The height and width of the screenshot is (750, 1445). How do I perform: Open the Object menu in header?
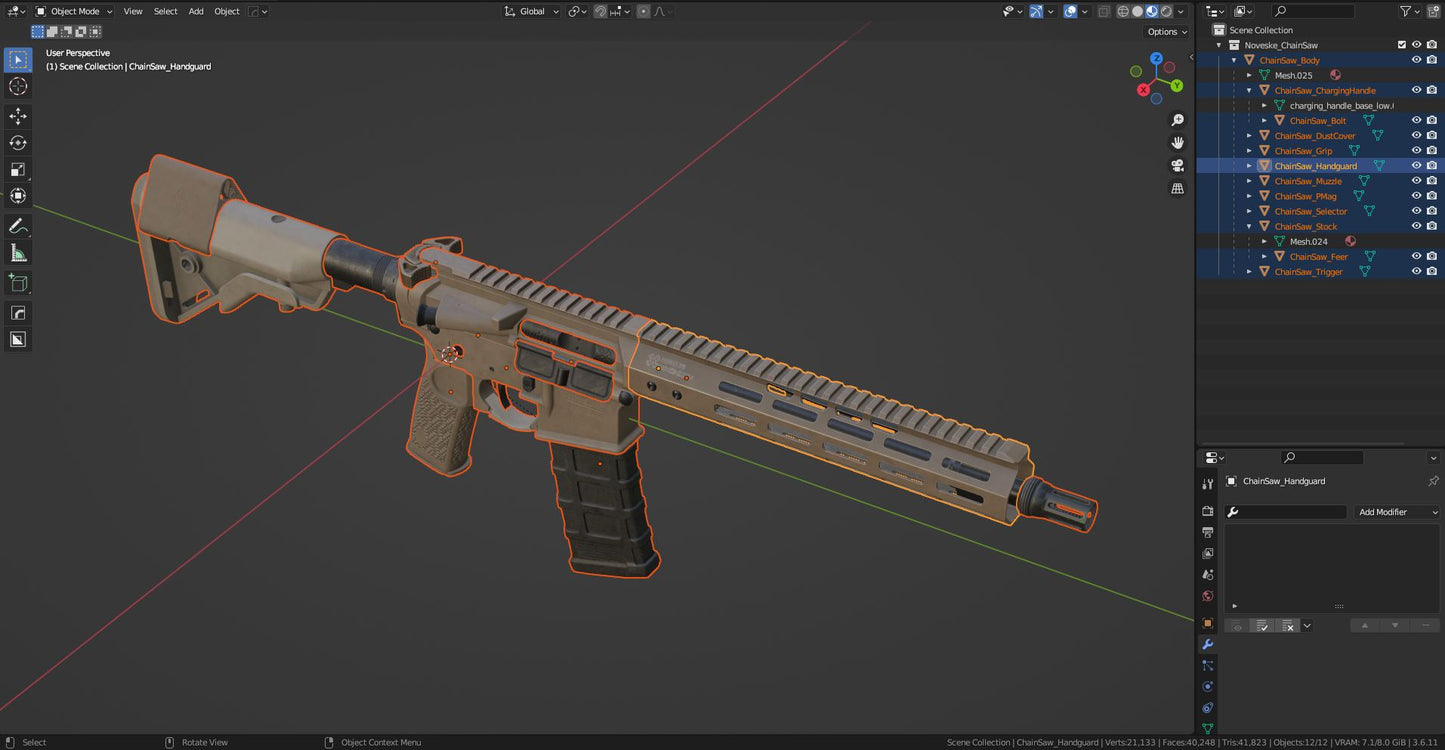(227, 11)
